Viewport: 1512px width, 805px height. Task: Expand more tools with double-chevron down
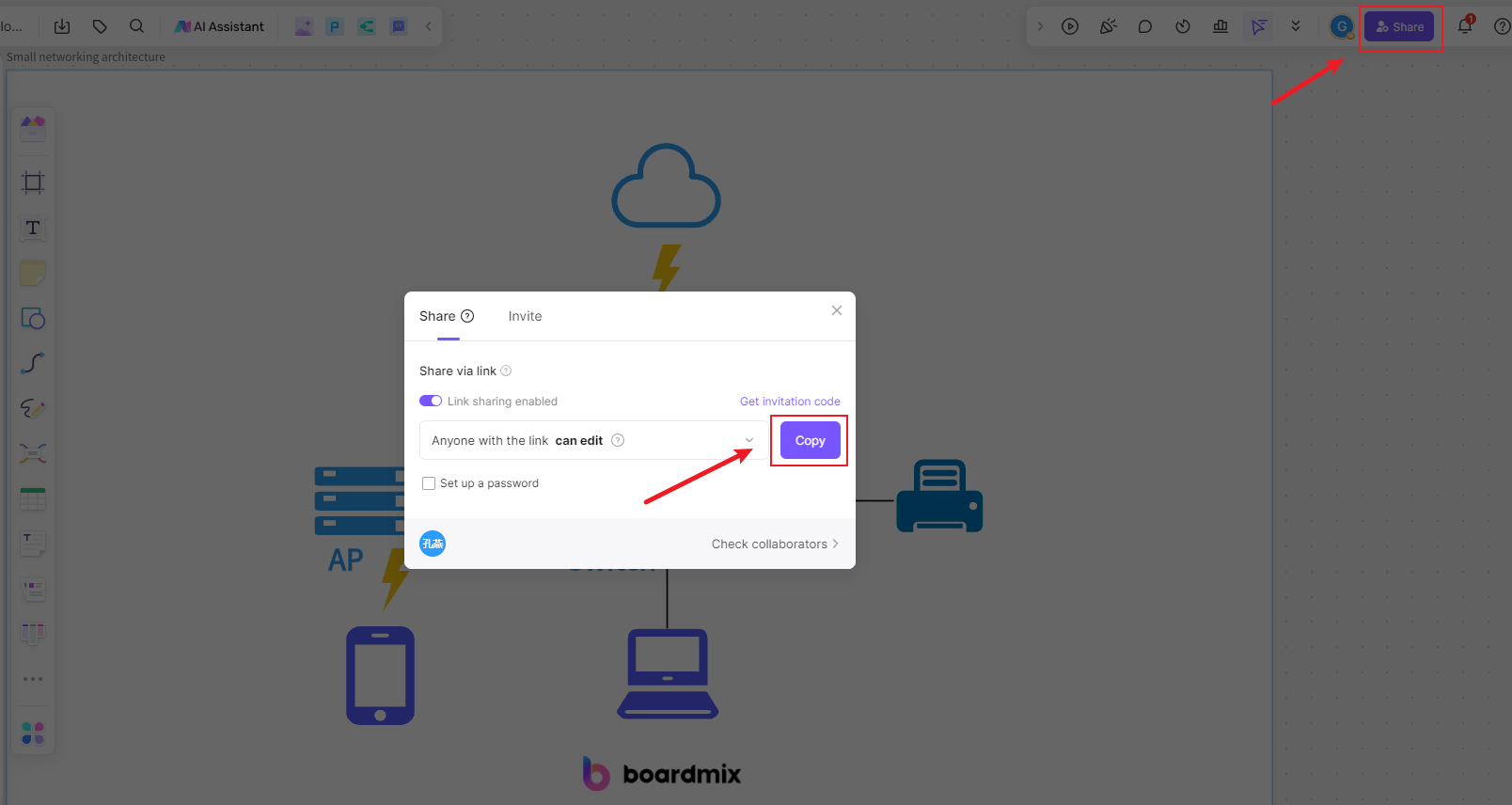point(1296,26)
